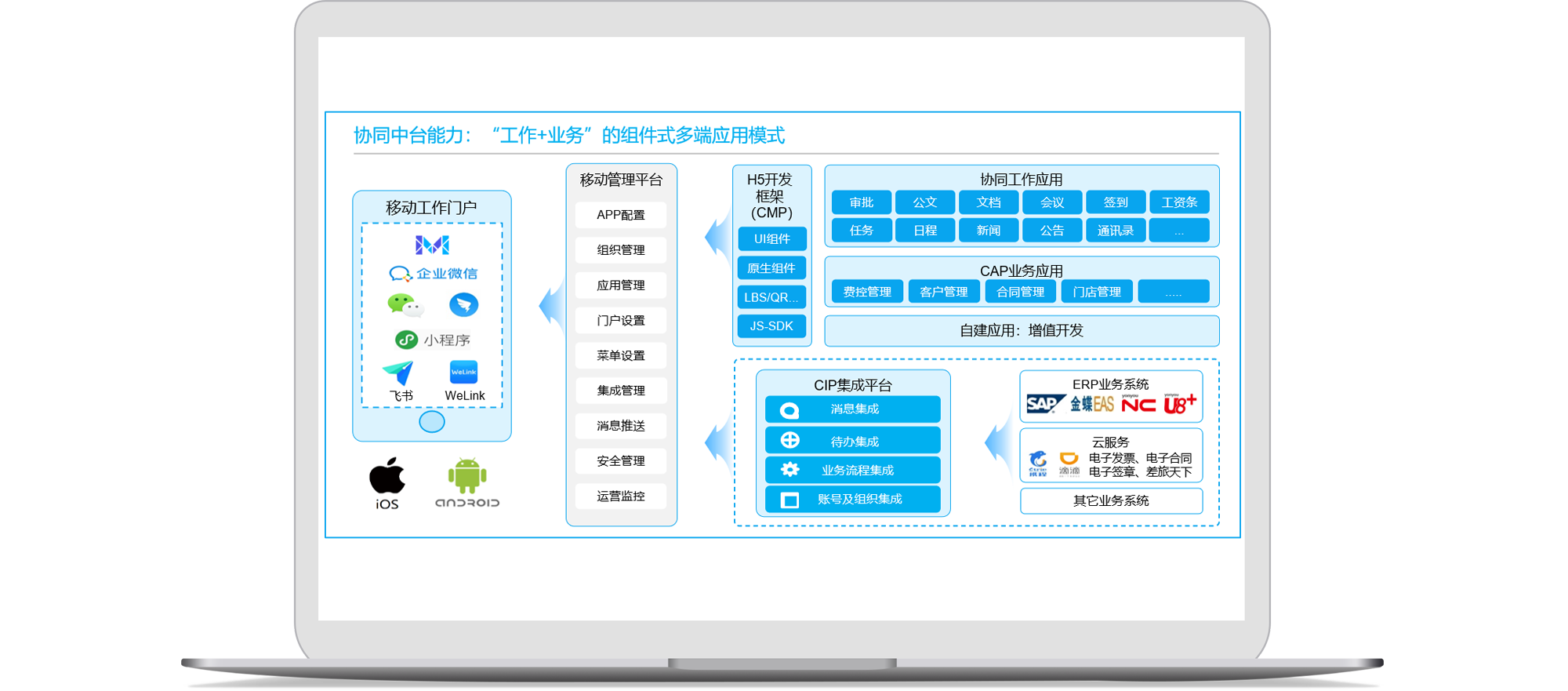Click the 其它业务系统 box
The image size is (1568, 691).
pos(1111,501)
